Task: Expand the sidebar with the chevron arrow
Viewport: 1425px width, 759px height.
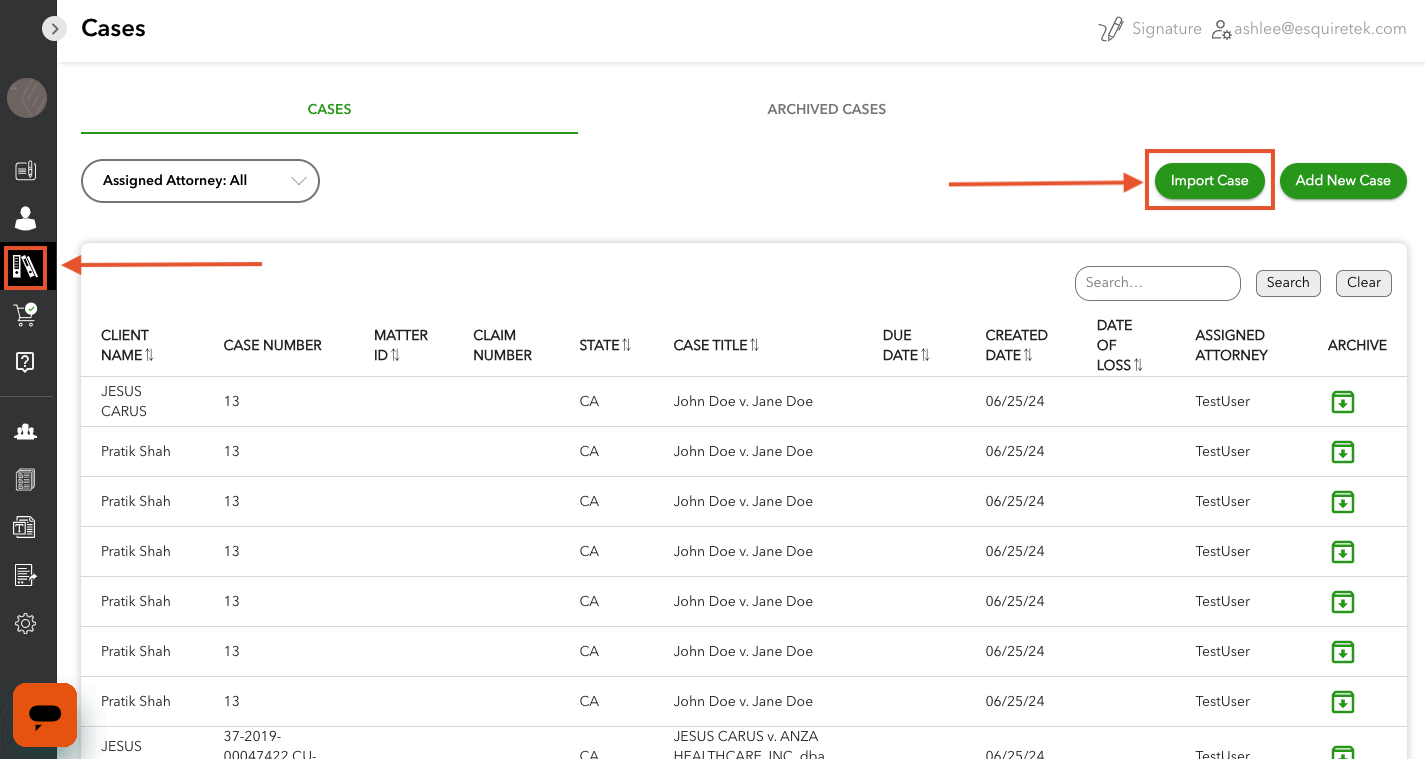Action: click(x=54, y=29)
